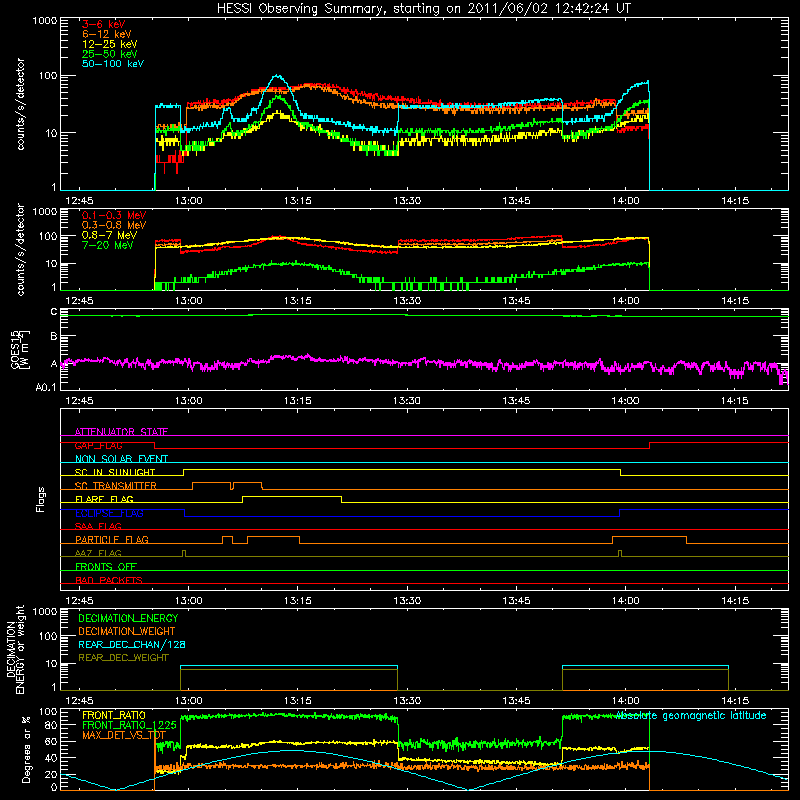Click the A0.1 level label on GOES axis
800x800 pixels.
46,387
